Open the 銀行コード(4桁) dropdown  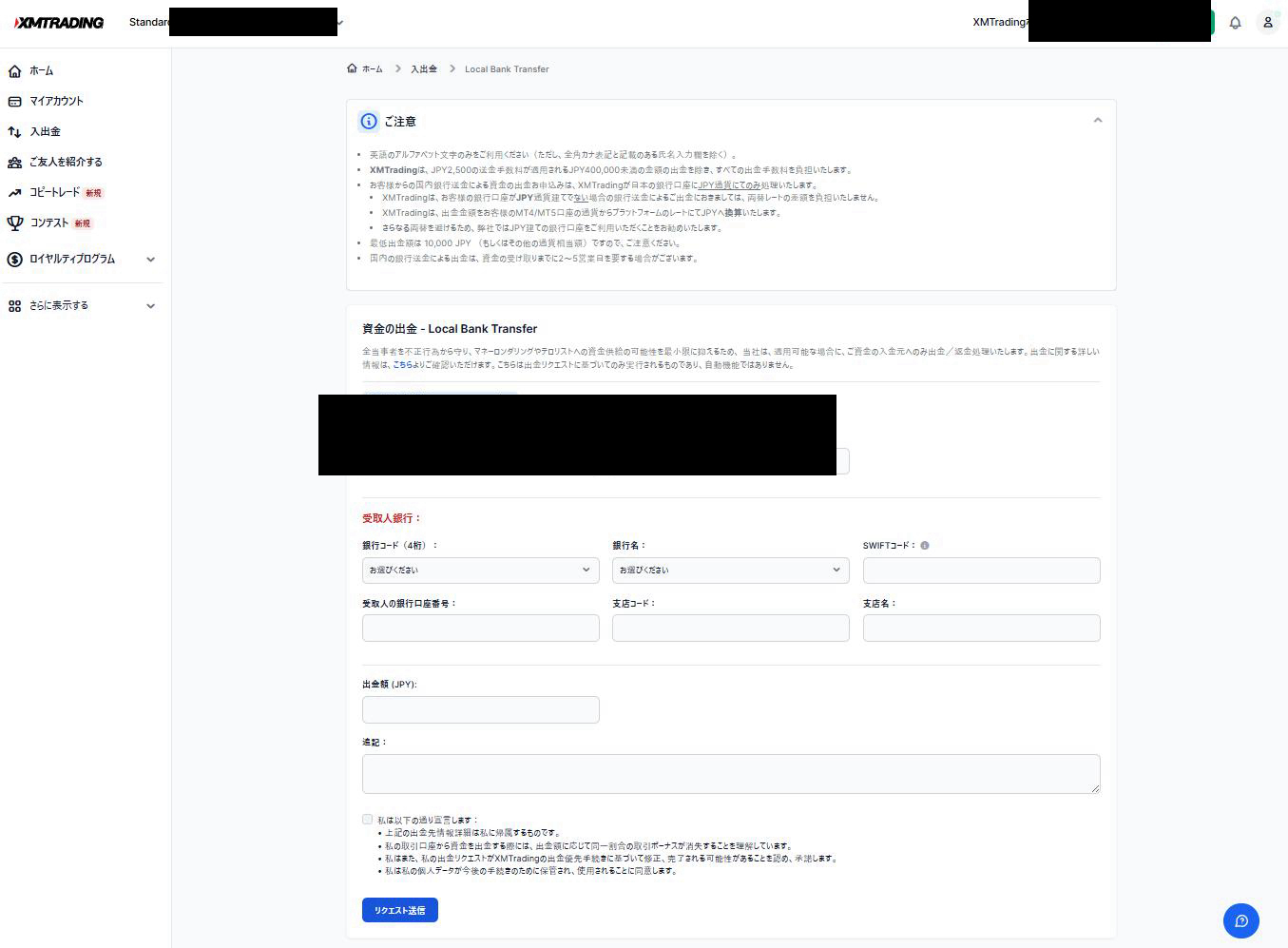coord(481,571)
